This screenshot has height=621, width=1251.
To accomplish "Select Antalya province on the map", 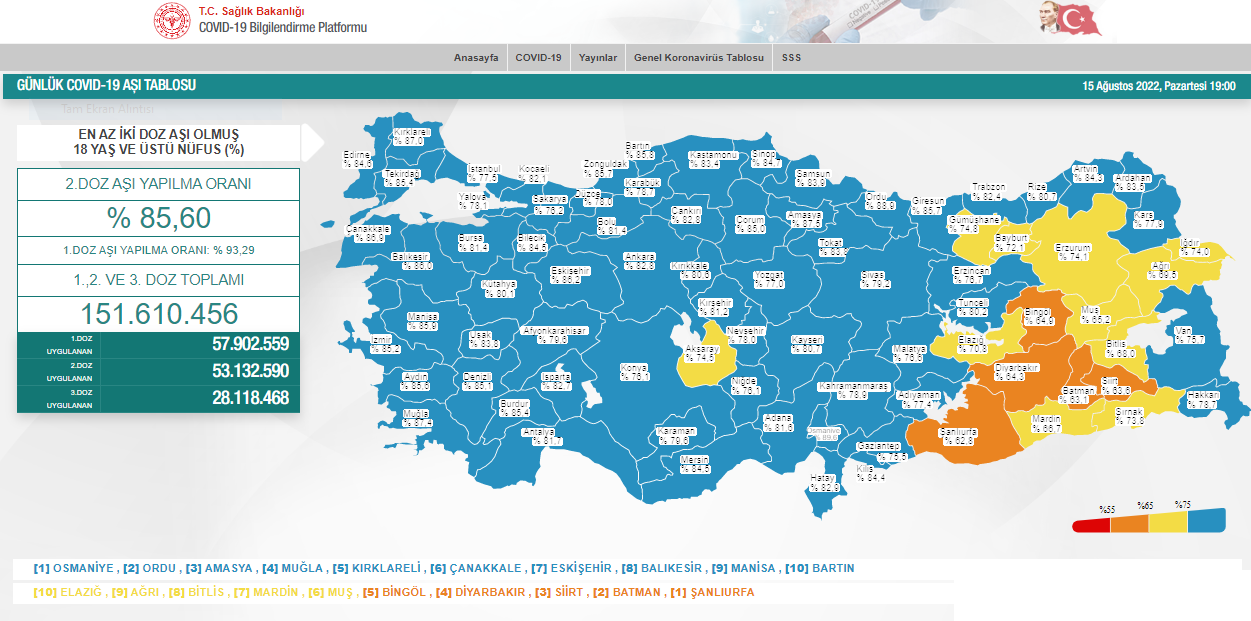I will click(542, 436).
